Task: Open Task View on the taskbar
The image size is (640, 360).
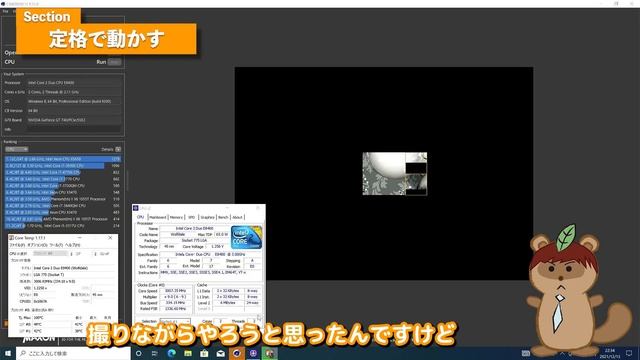Action: point(155,353)
